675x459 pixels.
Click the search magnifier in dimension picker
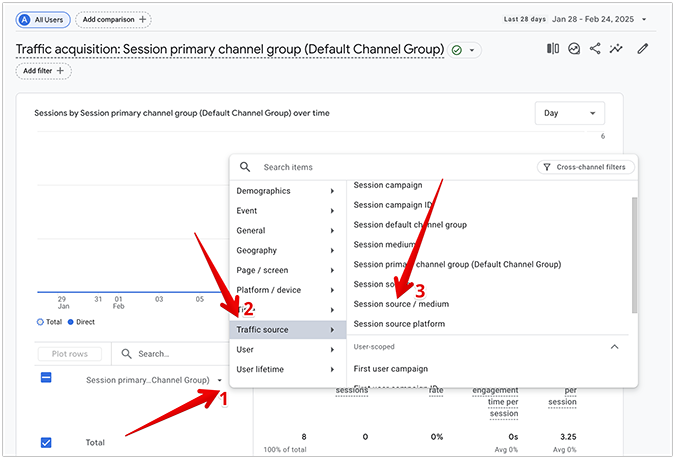[245, 167]
